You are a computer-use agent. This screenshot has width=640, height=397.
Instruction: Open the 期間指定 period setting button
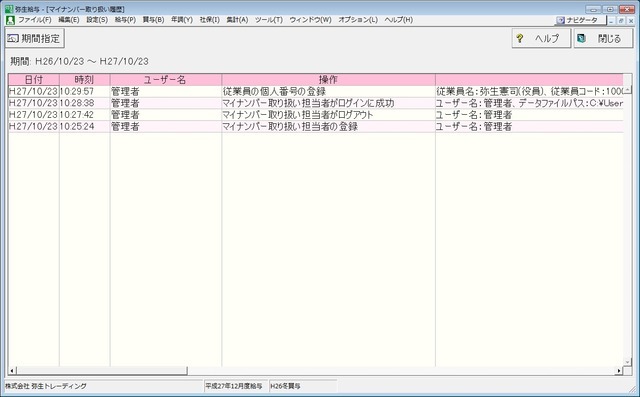[x=35, y=38]
